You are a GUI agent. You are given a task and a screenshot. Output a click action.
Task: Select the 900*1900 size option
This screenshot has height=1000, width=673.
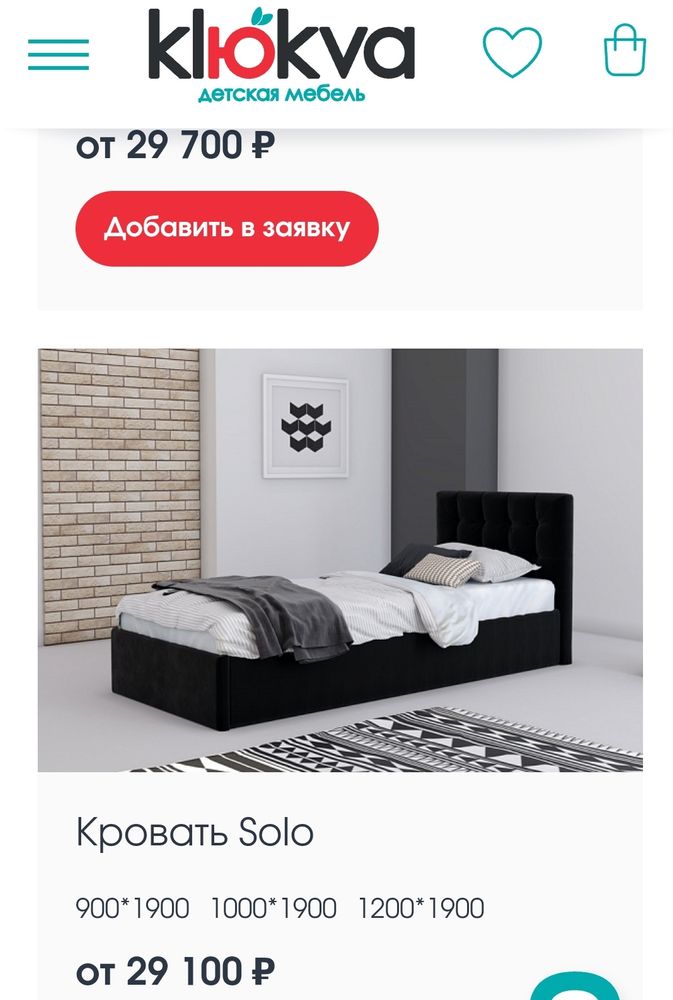tap(133, 908)
